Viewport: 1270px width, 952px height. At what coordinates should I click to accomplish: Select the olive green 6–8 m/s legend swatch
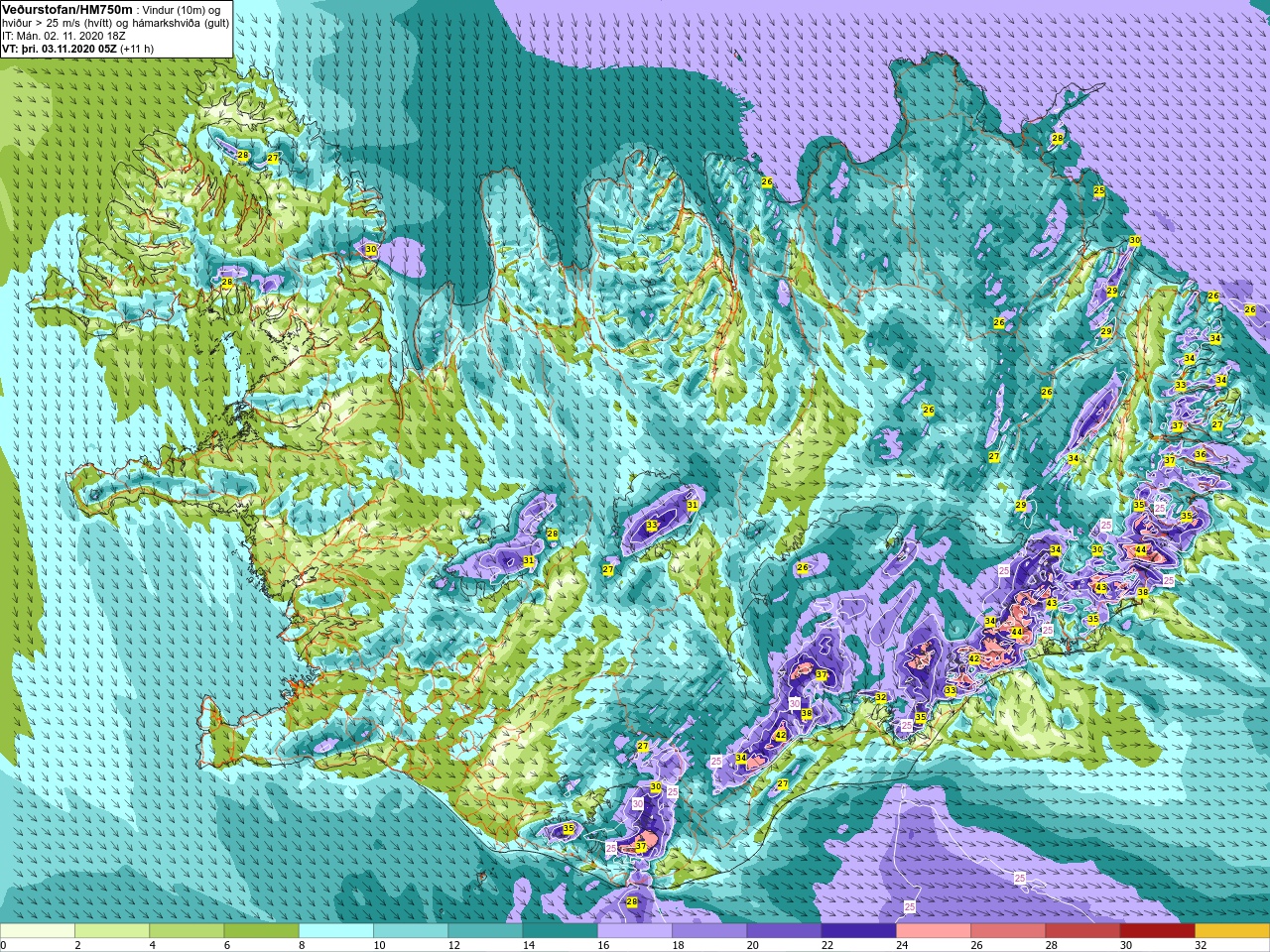(261, 931)
